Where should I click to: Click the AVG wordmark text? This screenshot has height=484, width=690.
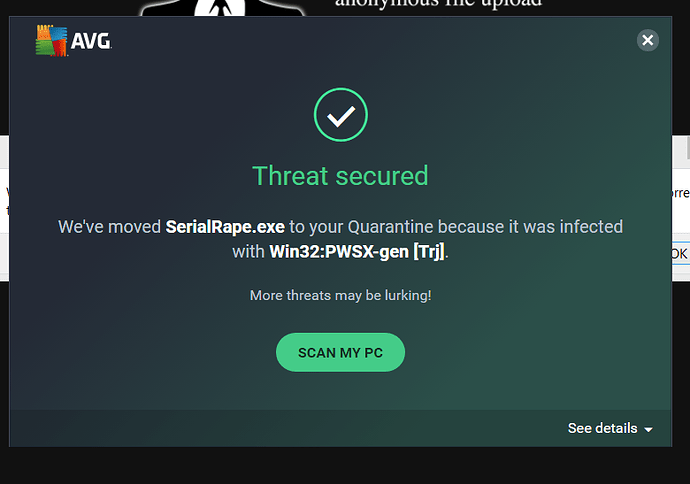90,42
